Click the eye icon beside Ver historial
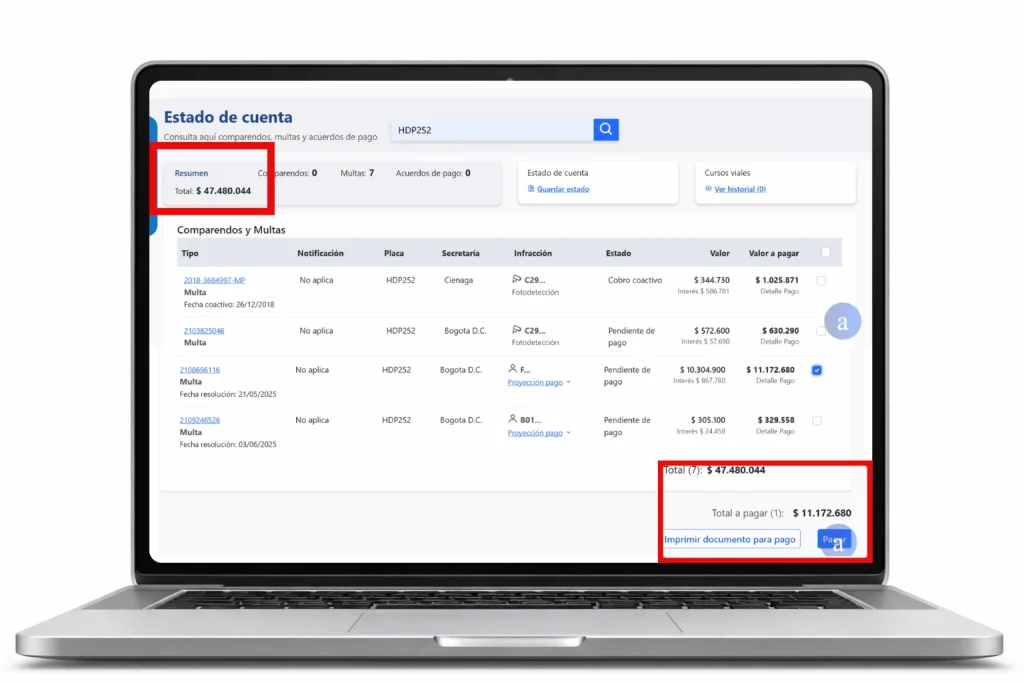The height and width of the screenshot is (683, 1024). pos(708,189)
